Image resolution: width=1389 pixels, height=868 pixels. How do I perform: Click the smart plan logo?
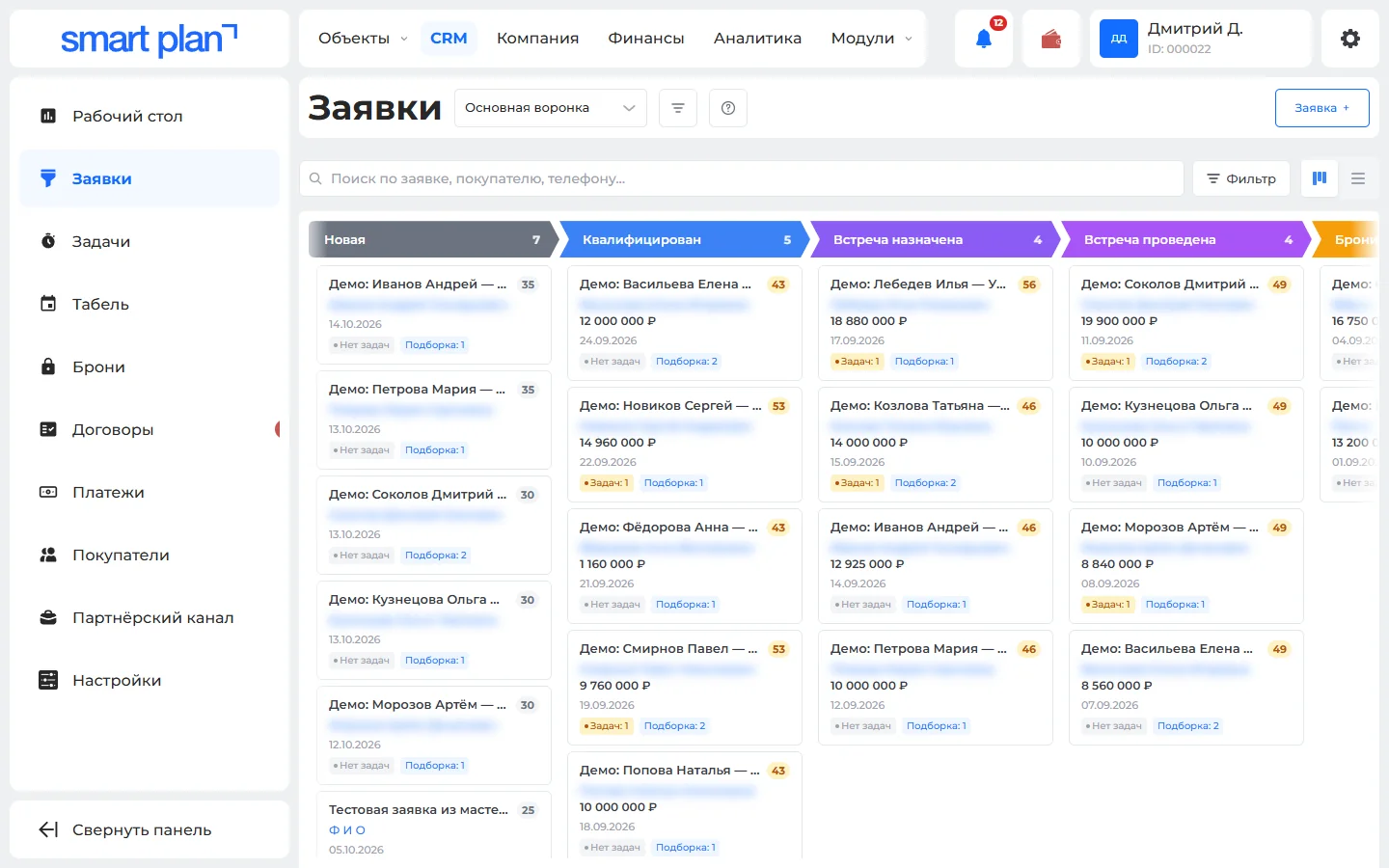(150, 40)
